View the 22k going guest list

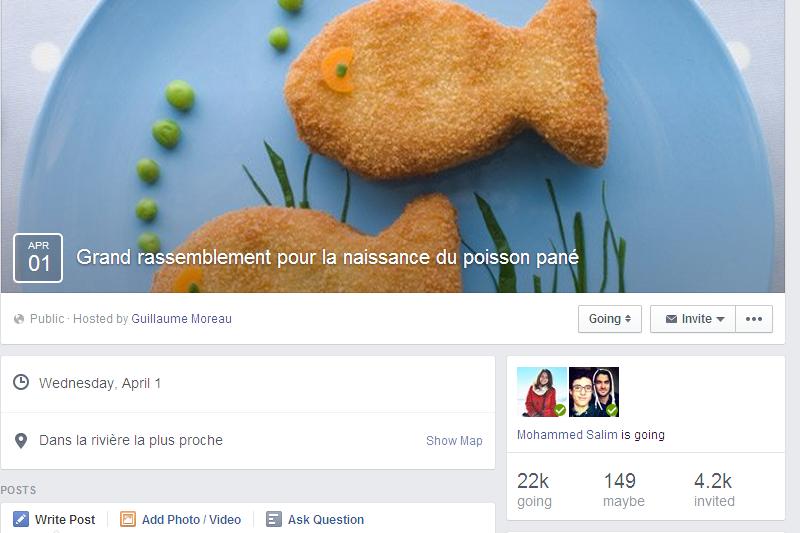click(x=534, y=490)
